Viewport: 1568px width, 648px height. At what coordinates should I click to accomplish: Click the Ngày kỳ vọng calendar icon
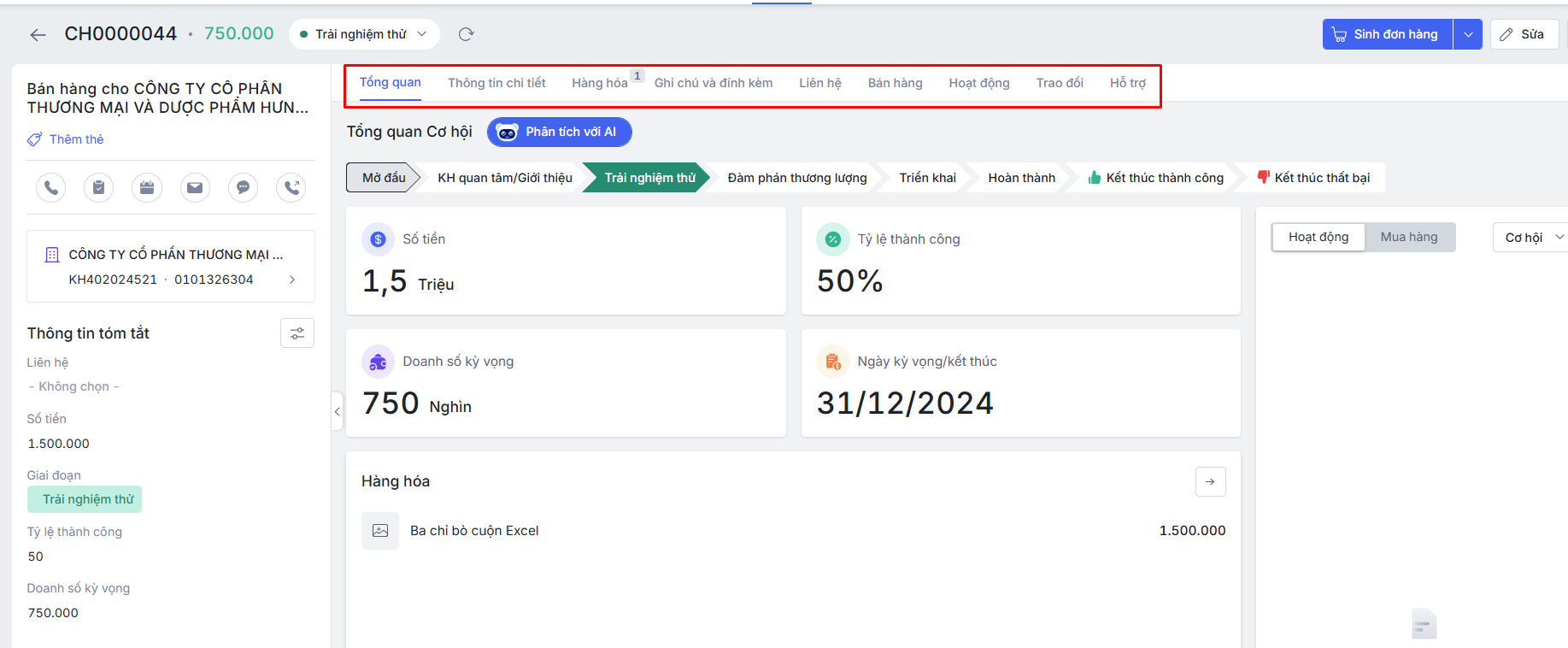point(833,362)
